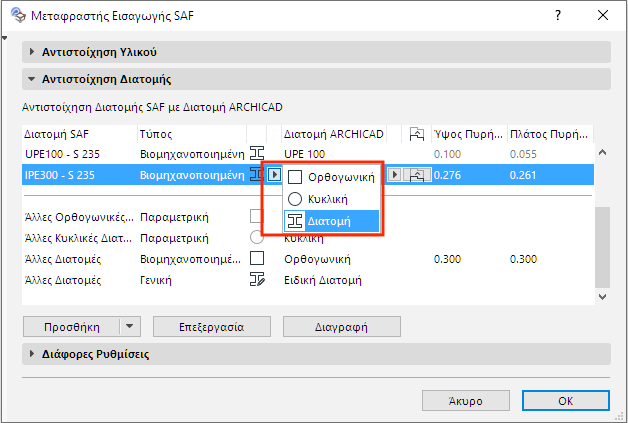Confirm with the OK button
The width and height of the screenshot is (628, 423).
click(x=565, y=400)
